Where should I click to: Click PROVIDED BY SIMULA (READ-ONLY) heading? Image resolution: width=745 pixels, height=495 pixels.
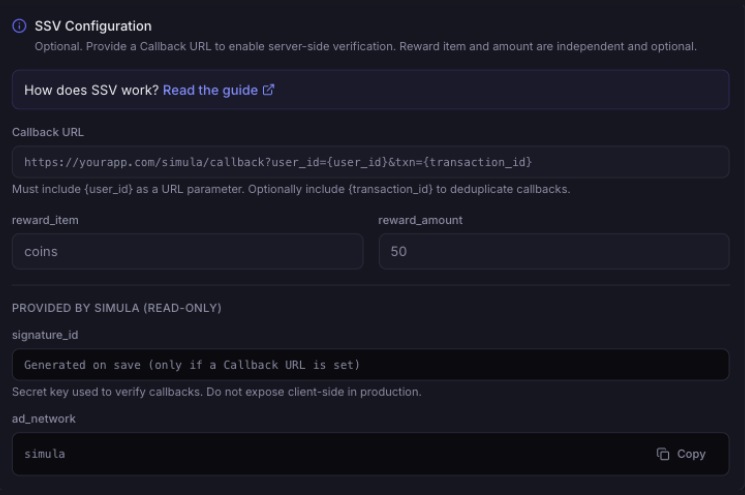pos(116,308)
